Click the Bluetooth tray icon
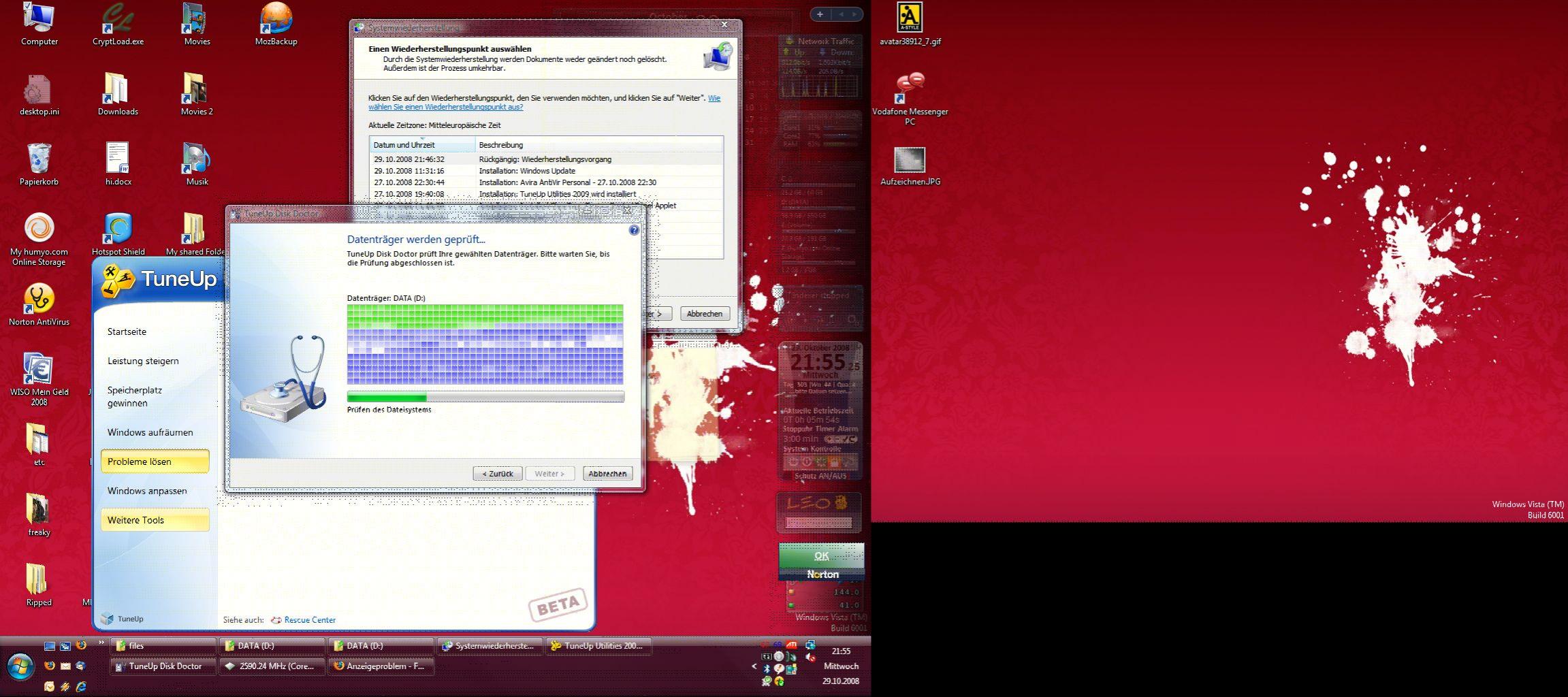The height and width of the screenshot is (697, 1568). coord(767,668)
